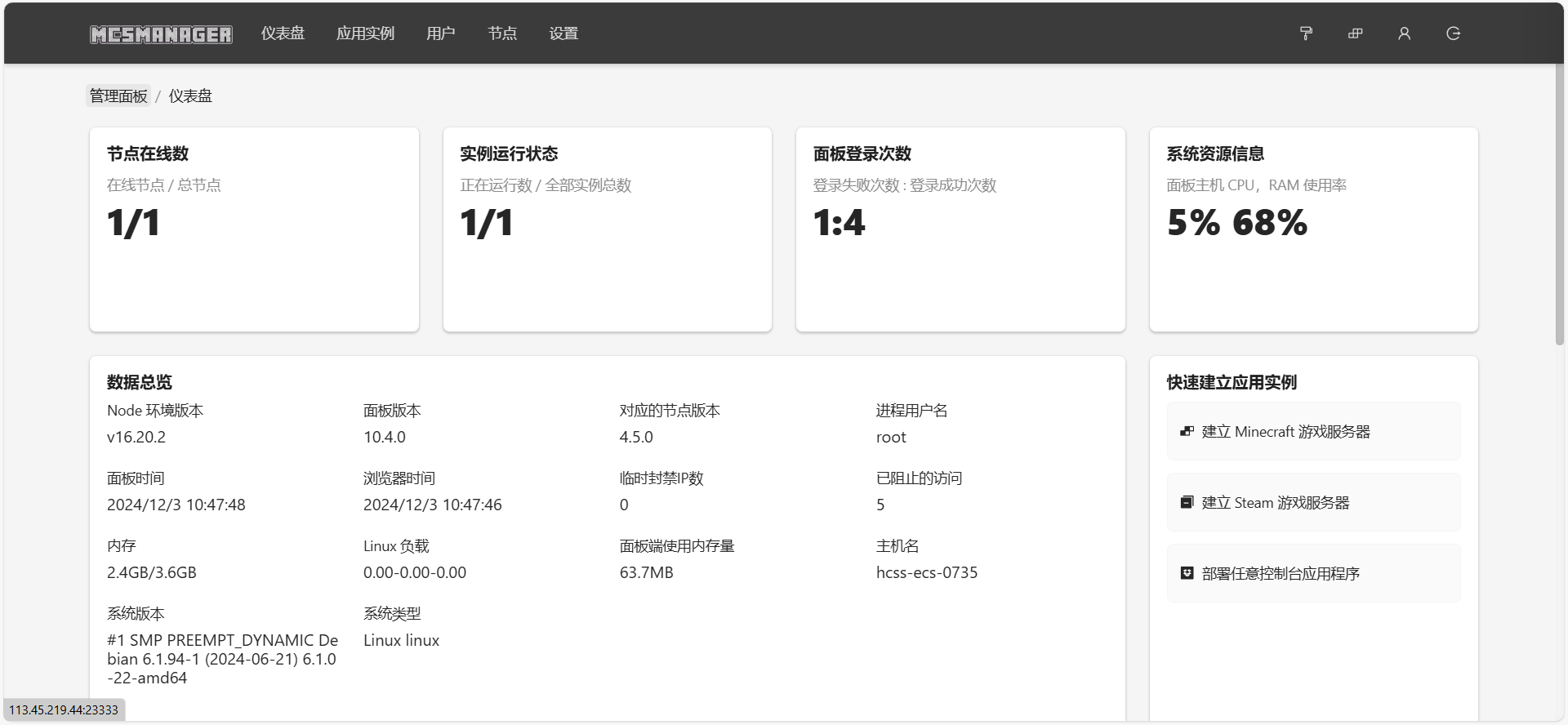This screenshot has height=725, width=1568.
Task: Open the 用户 navigation menu
Action: click(x=440, y=33)
